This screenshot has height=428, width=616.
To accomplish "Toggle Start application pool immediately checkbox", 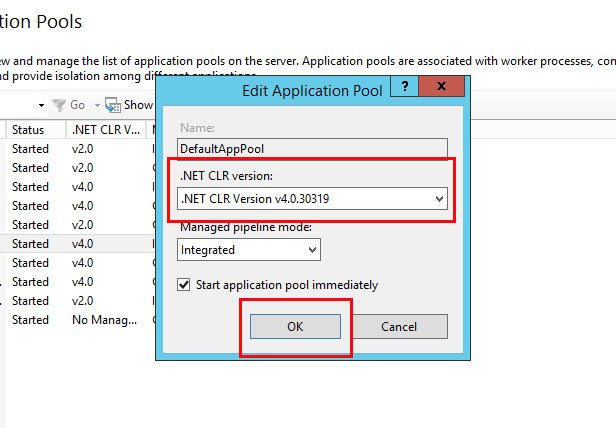I will point(183,285).
